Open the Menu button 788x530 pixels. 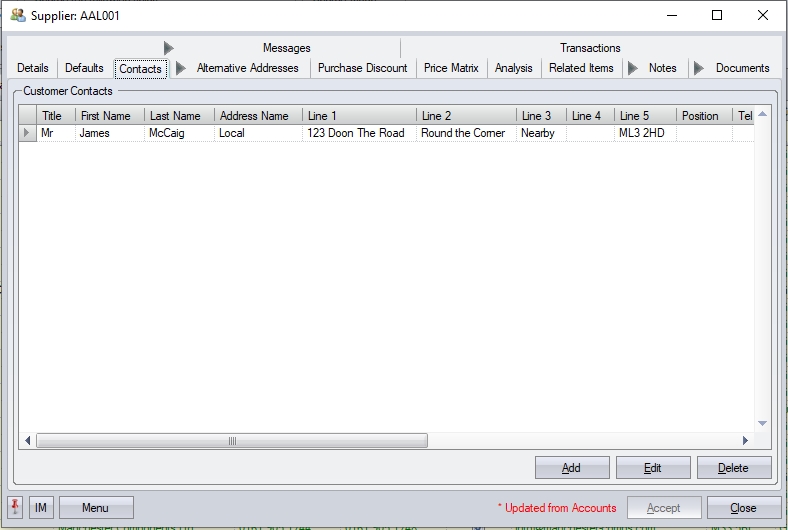point(96,507)
